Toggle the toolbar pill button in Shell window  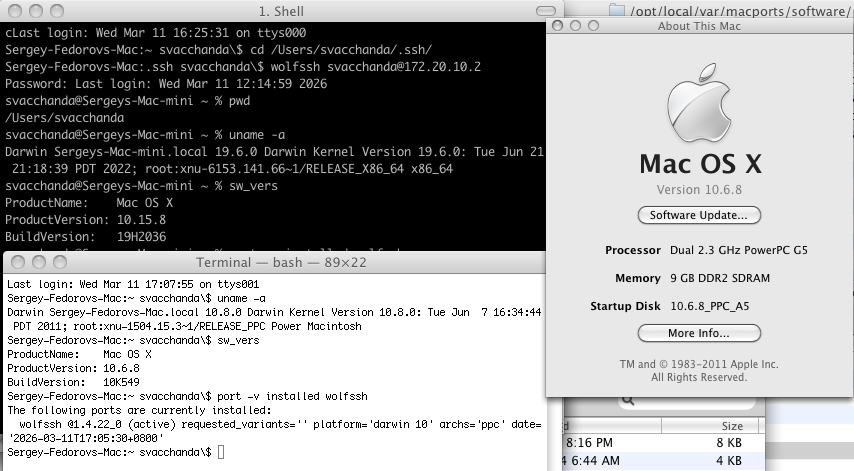pyautogui.click(x=546, y=11)
